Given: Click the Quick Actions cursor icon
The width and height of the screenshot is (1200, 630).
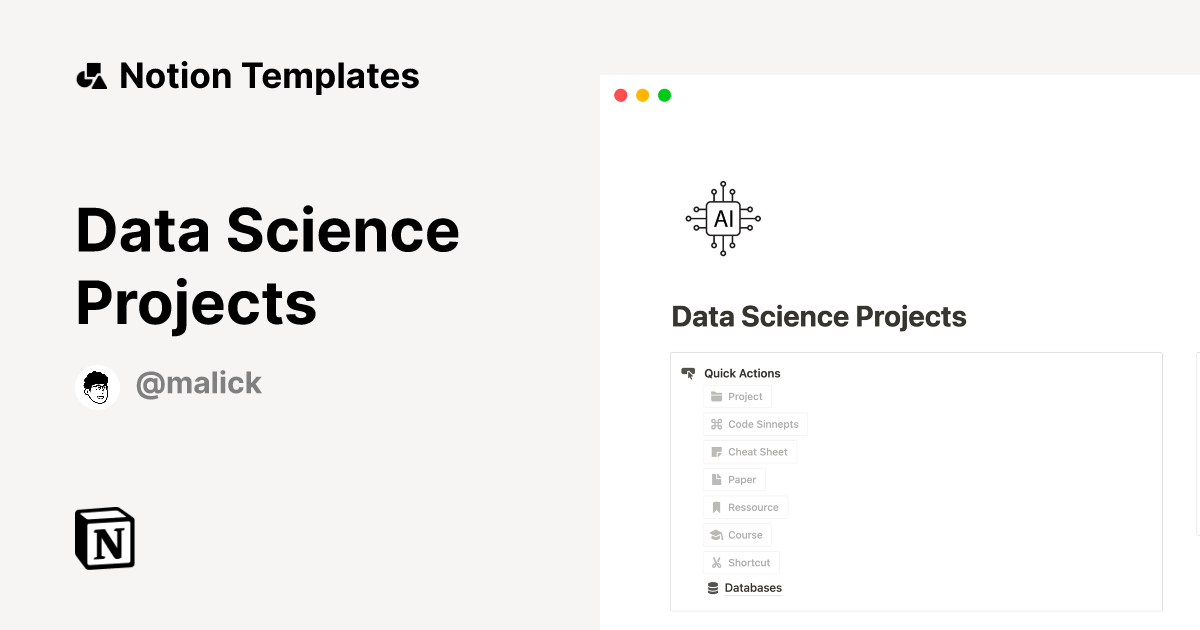Looking at the screenshot, I should pos(688,373).
